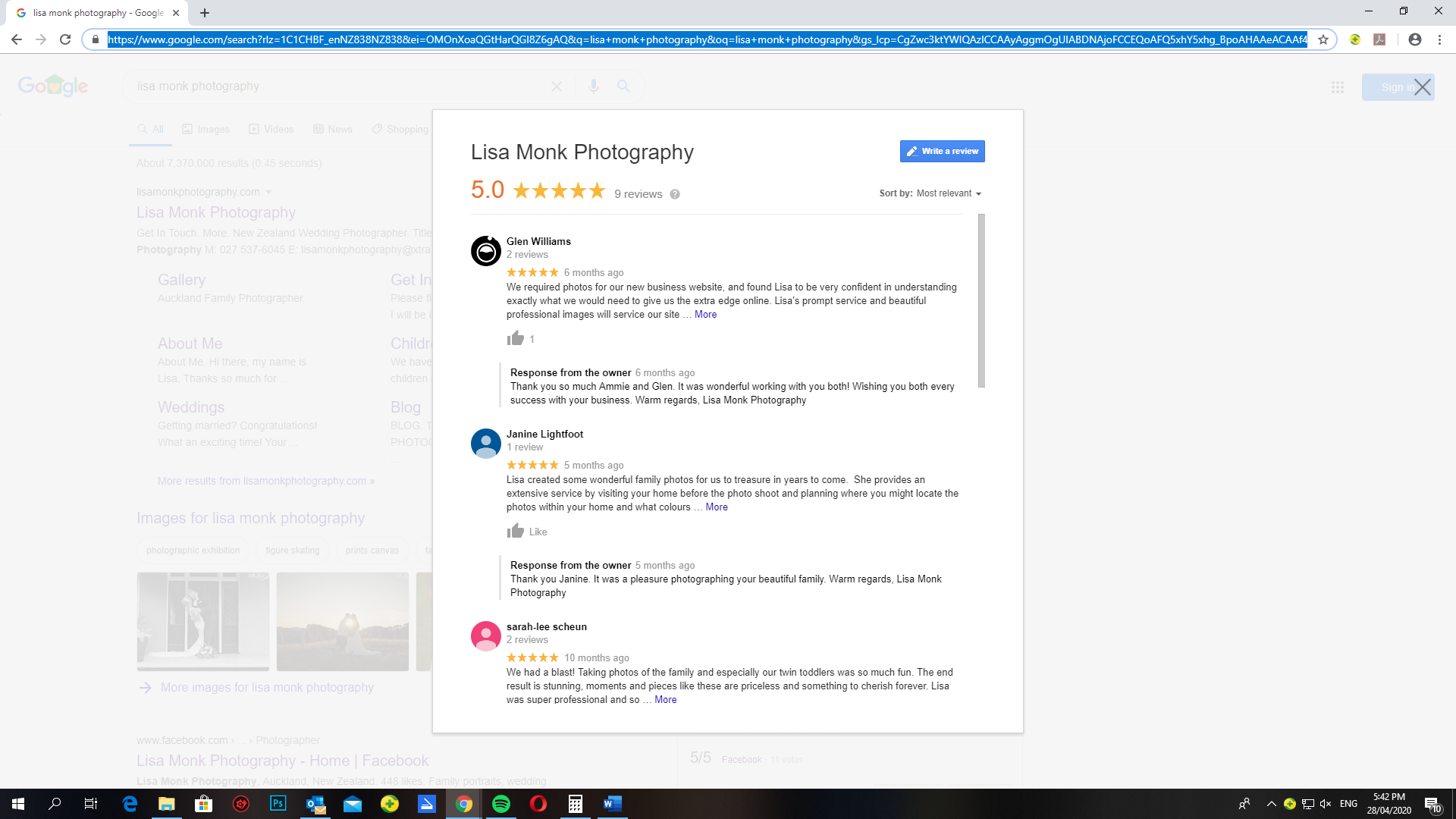This screenshot has height=819, width=1456.
Task: Switch to the Images search tab
Action: pyautogui.click(x=206, y=130)
